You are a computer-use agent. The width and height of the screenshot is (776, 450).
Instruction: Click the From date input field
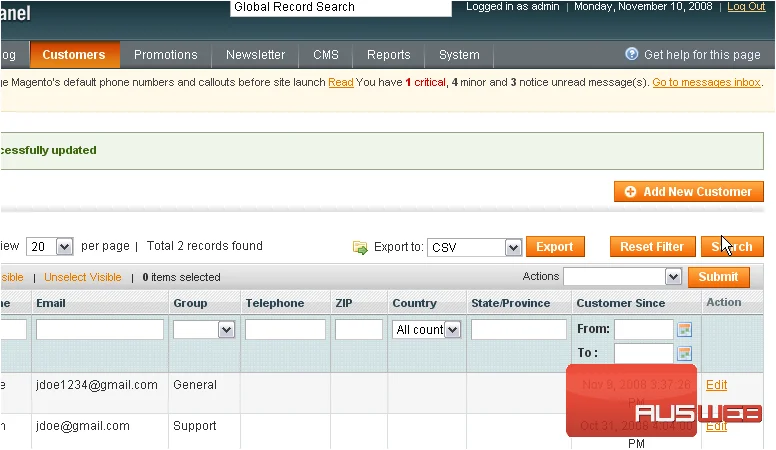644,329
